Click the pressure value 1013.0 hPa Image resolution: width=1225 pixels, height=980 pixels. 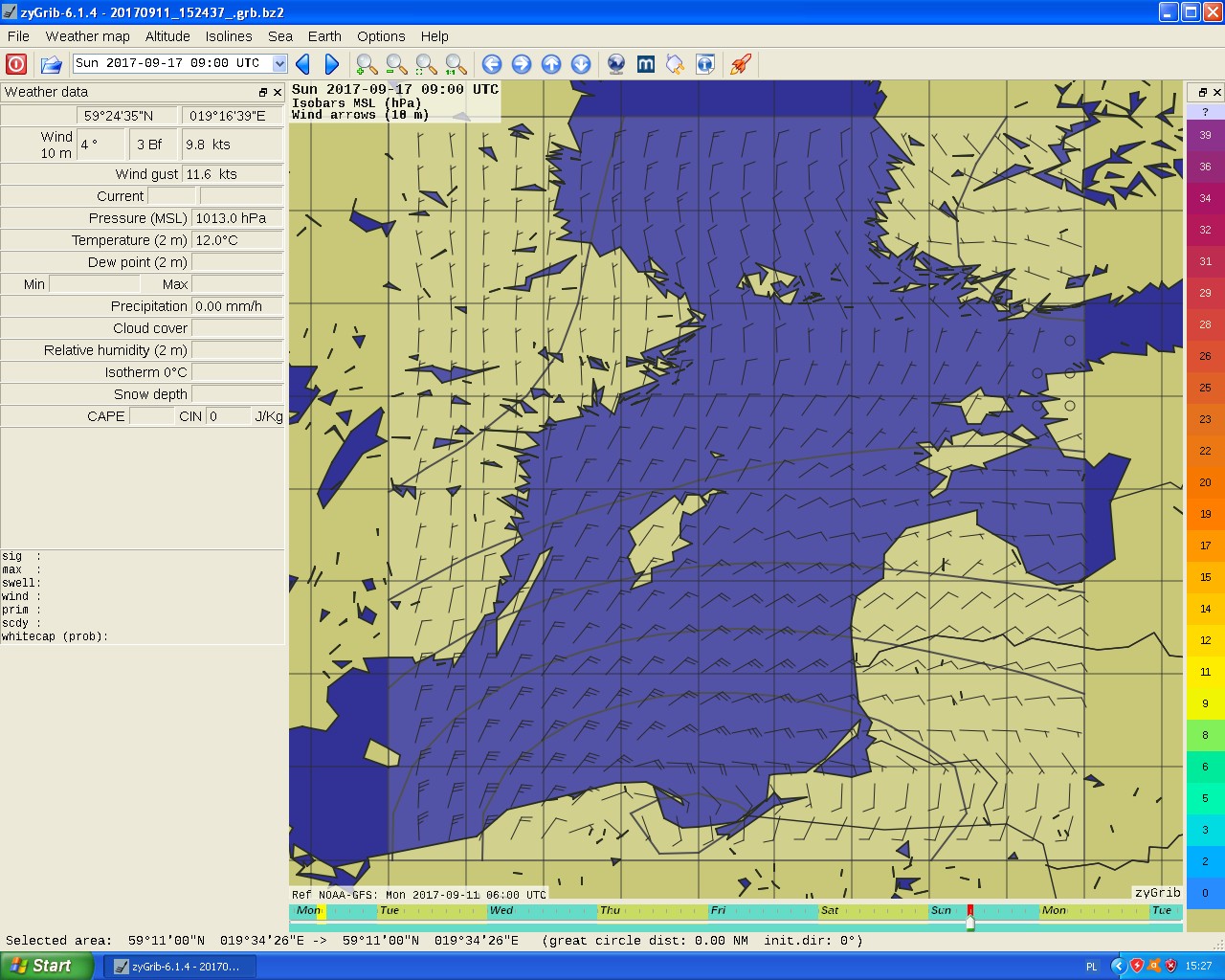click(237, 218)
